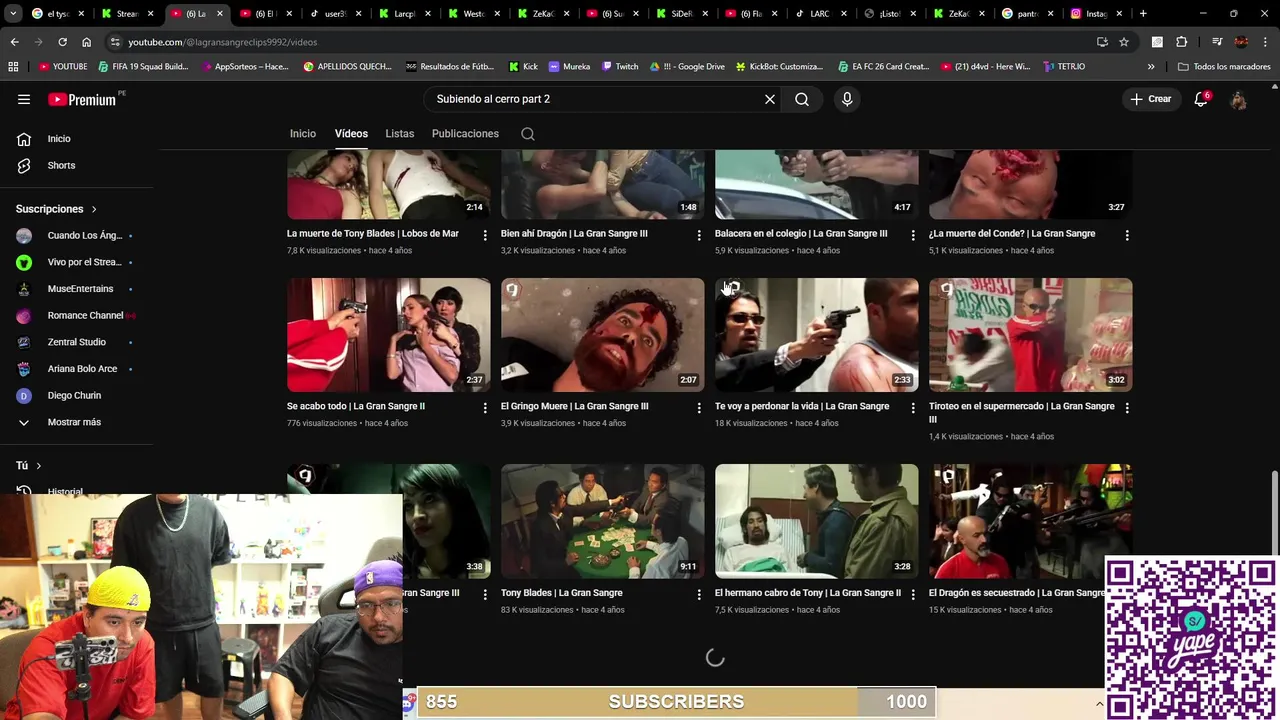Open options for Balacera en el colegio video
1280x720 pixels.
point(913,235)
